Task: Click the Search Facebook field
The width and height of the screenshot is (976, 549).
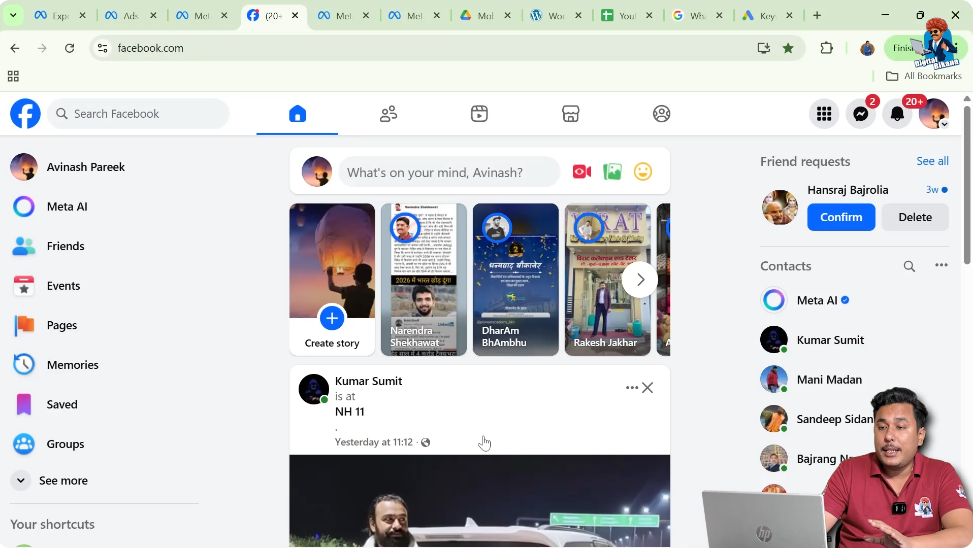Action: coord(138,114)
